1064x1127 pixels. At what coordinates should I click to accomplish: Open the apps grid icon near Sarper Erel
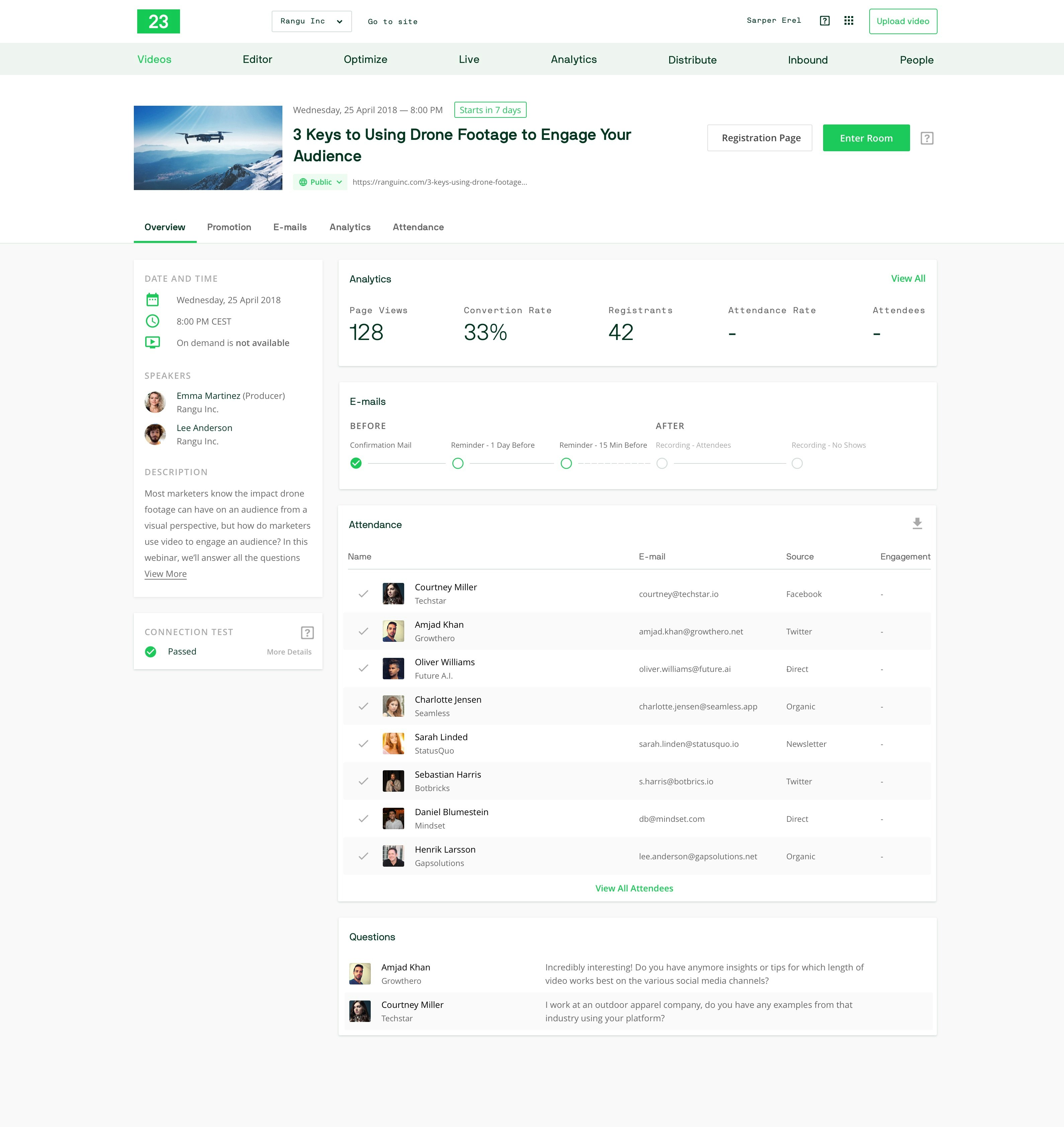coord(849,20)
